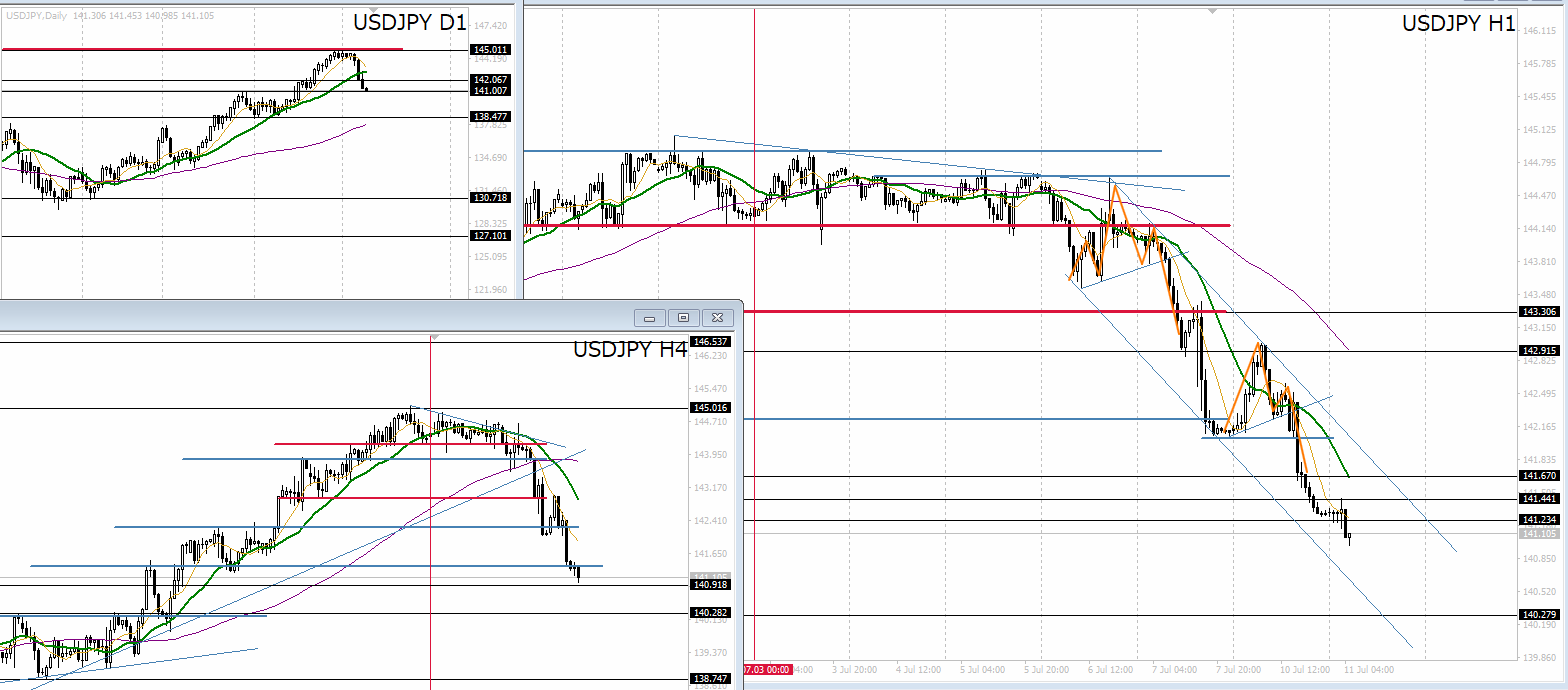Click the 141.007 price label in D1 chart
The width and height of the screenshot is (1568, 690).
(490, 90)
